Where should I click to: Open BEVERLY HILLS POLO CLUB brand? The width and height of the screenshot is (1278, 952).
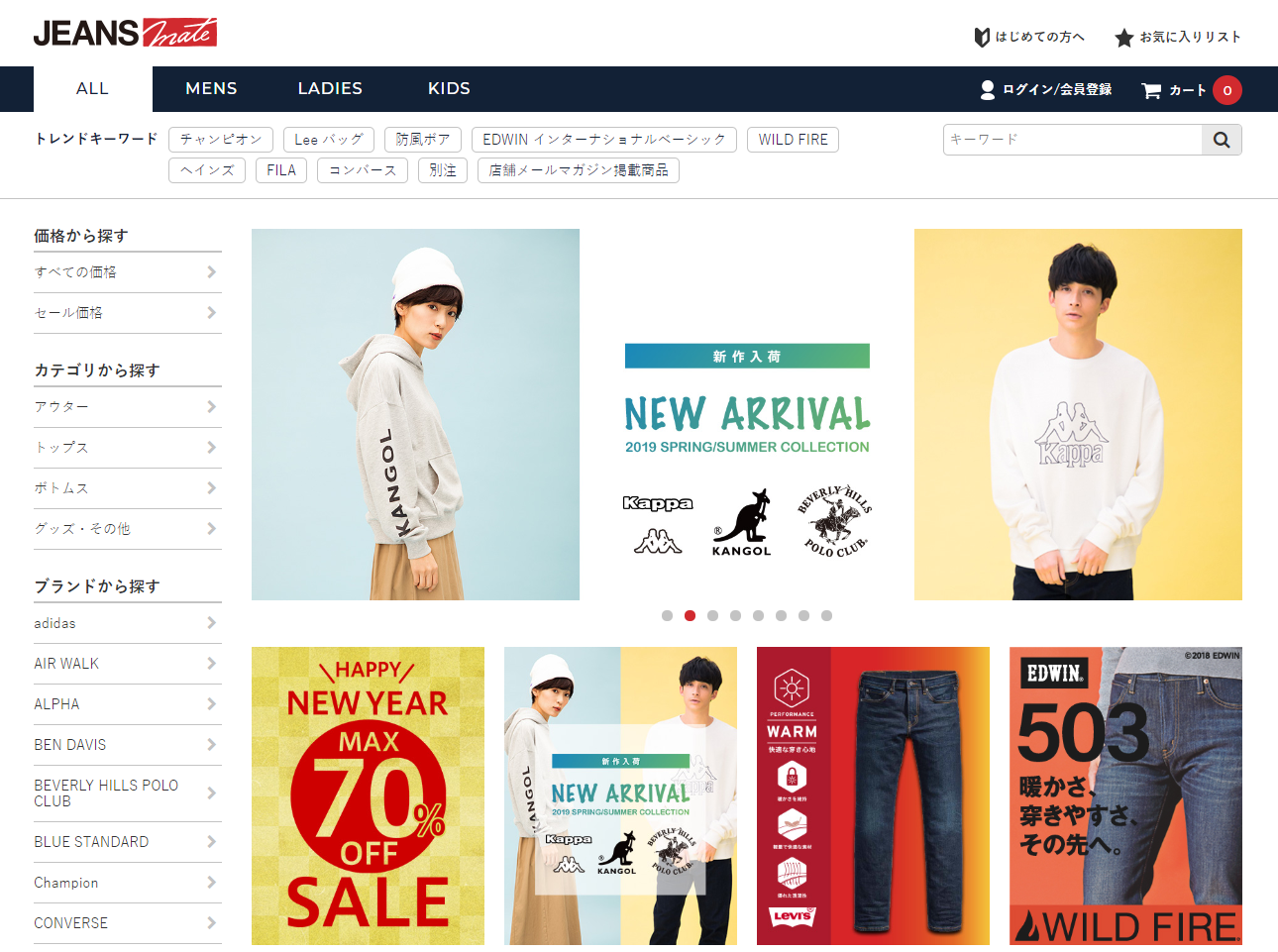pos(128,793)
